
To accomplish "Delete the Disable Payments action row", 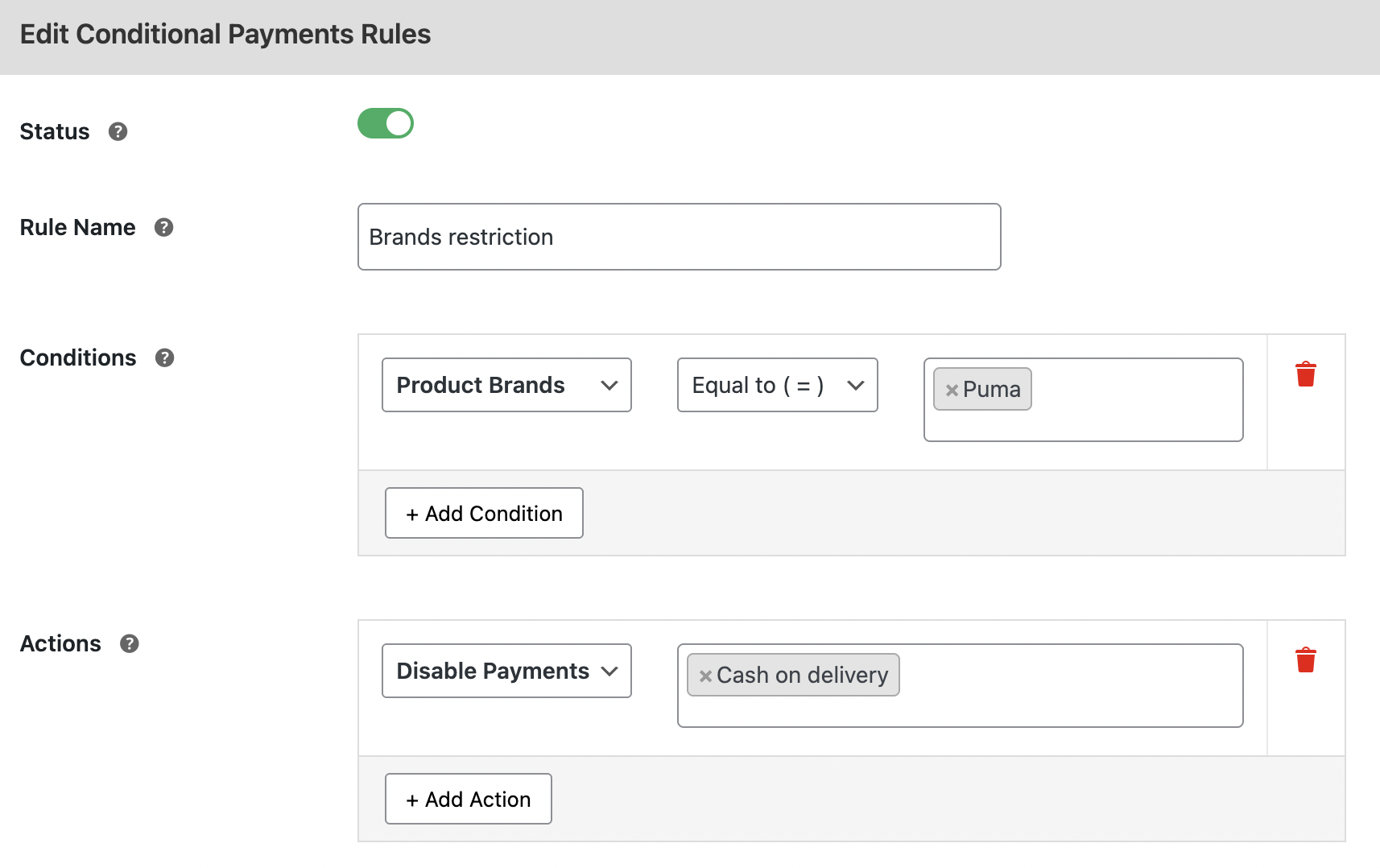I will 1305,660.
